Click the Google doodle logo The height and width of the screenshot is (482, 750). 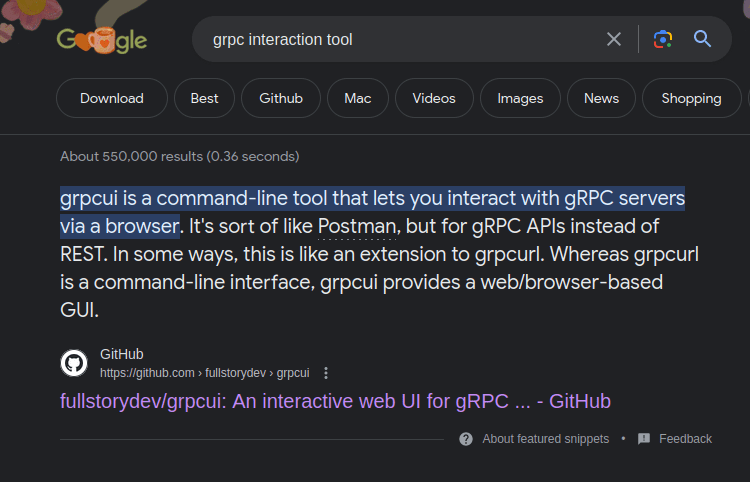(x=102, y=40)
